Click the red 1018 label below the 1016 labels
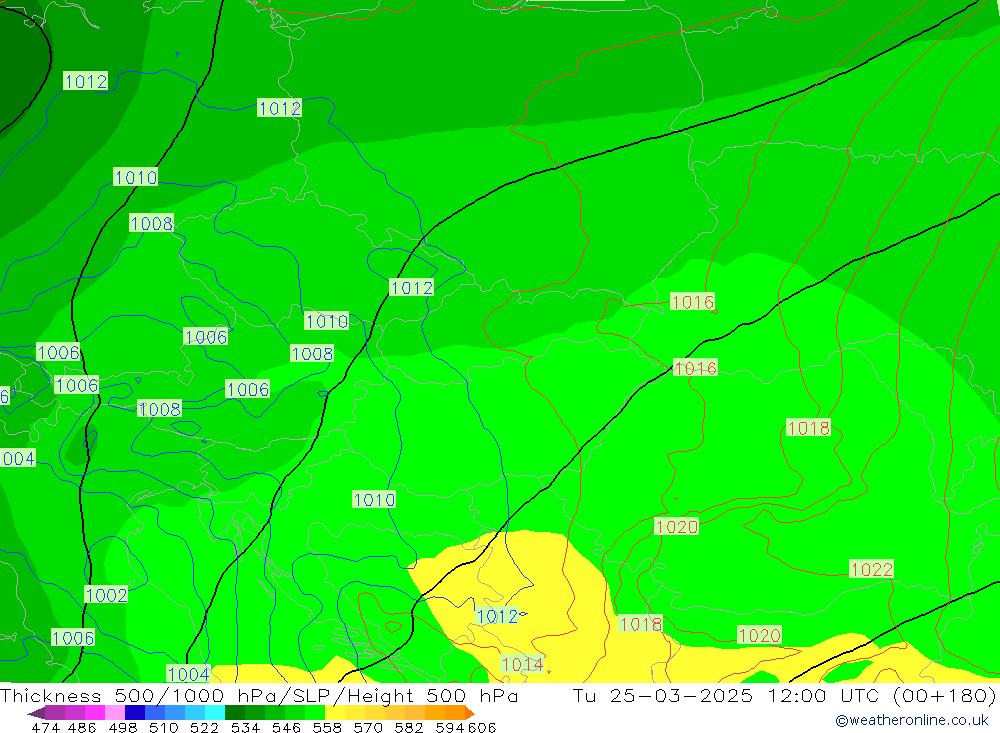1000x733 pixels. point(808,427)
